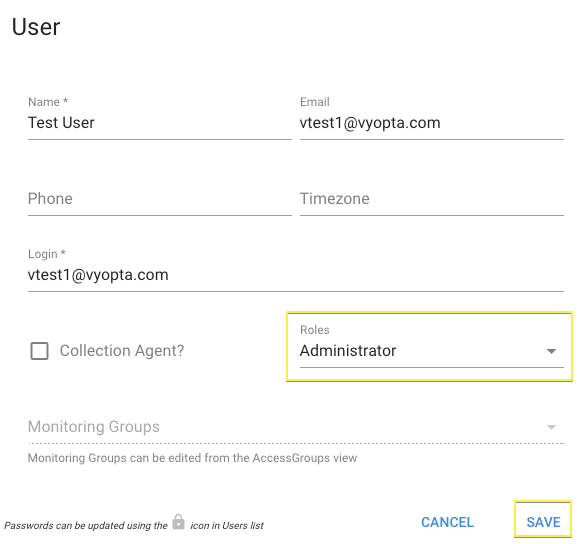The image size is (586, 544).
Task: Click the 'Passwords can be updated using the' note
Action: tap(86, 526)
